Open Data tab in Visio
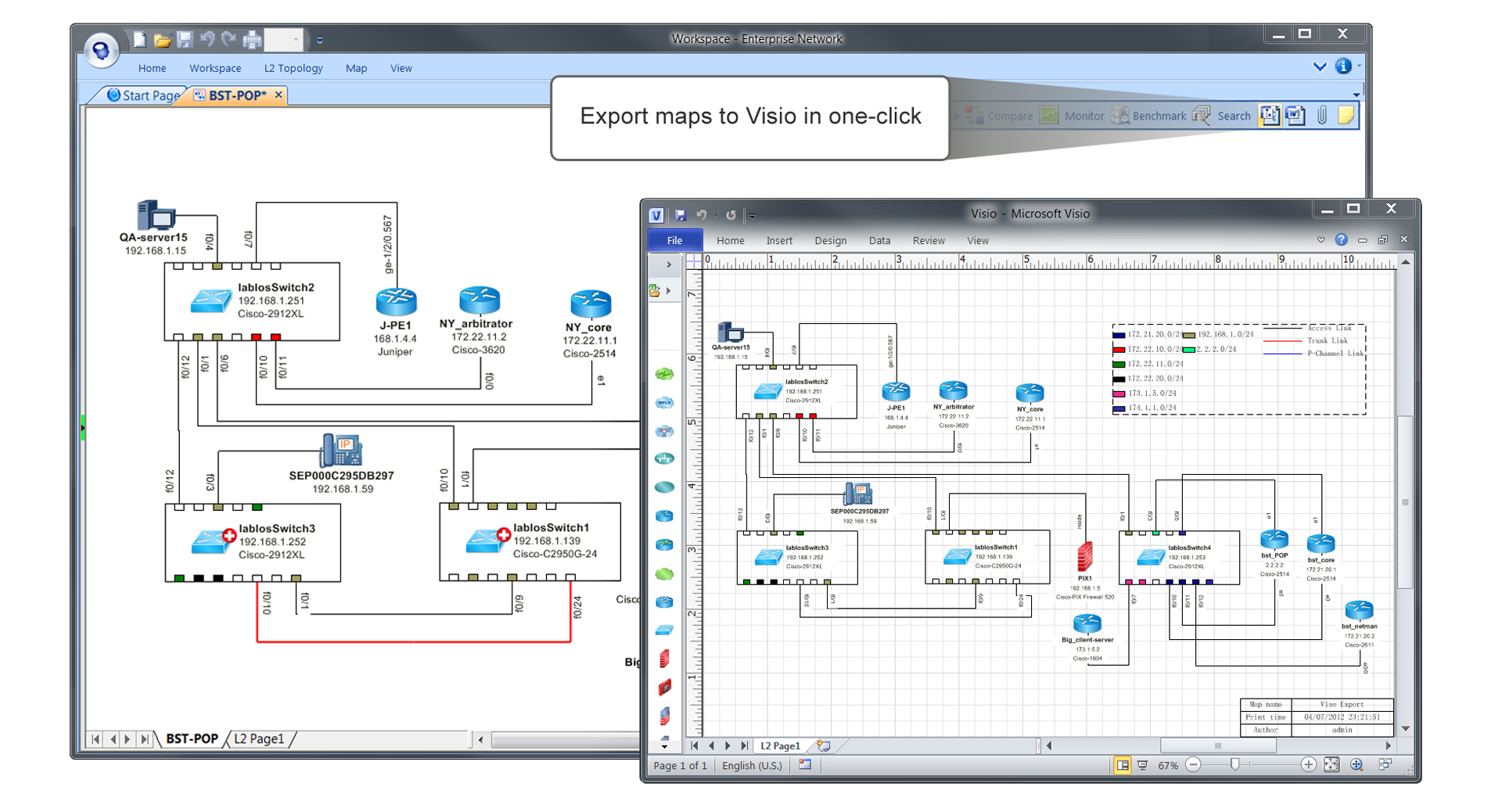The width and height of the screenshot is (1502, 812). pos(879,241)
